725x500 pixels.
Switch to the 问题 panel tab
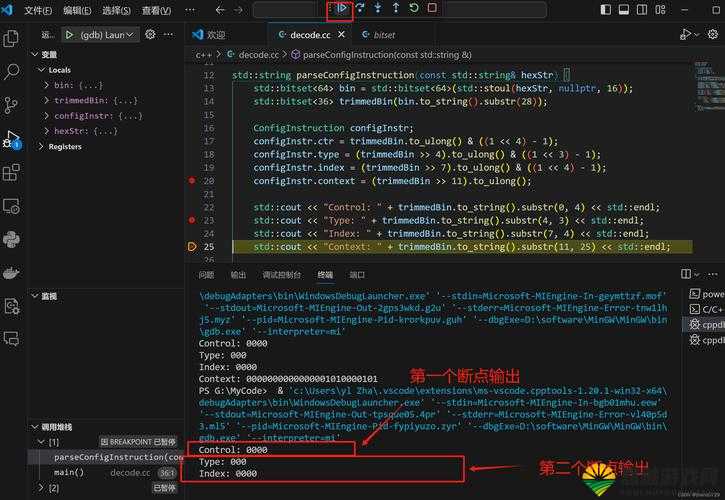[206, 275]
